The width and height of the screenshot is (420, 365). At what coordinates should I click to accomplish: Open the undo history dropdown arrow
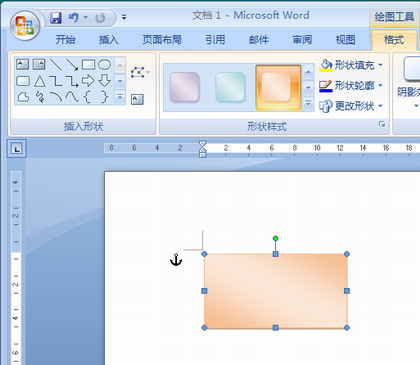86,17
